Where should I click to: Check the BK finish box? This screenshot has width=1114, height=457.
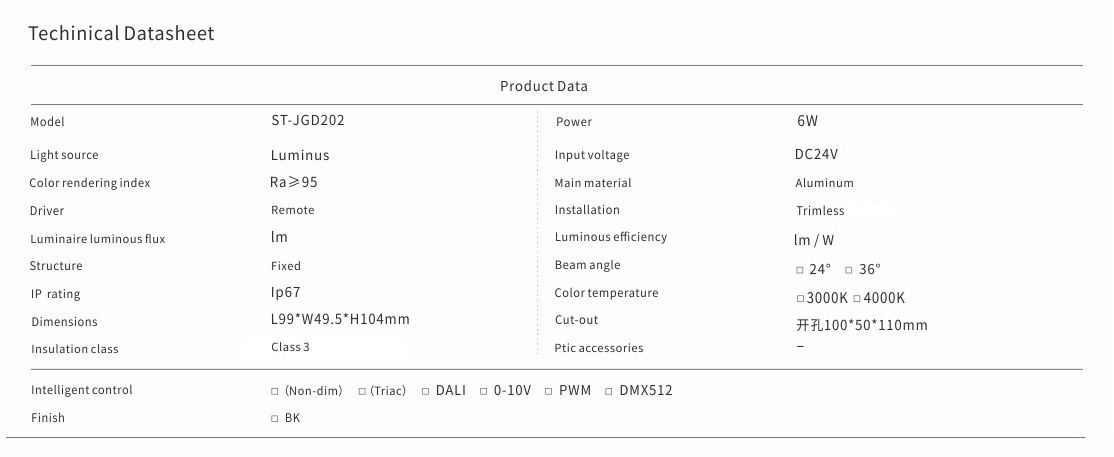coord(275,419)
